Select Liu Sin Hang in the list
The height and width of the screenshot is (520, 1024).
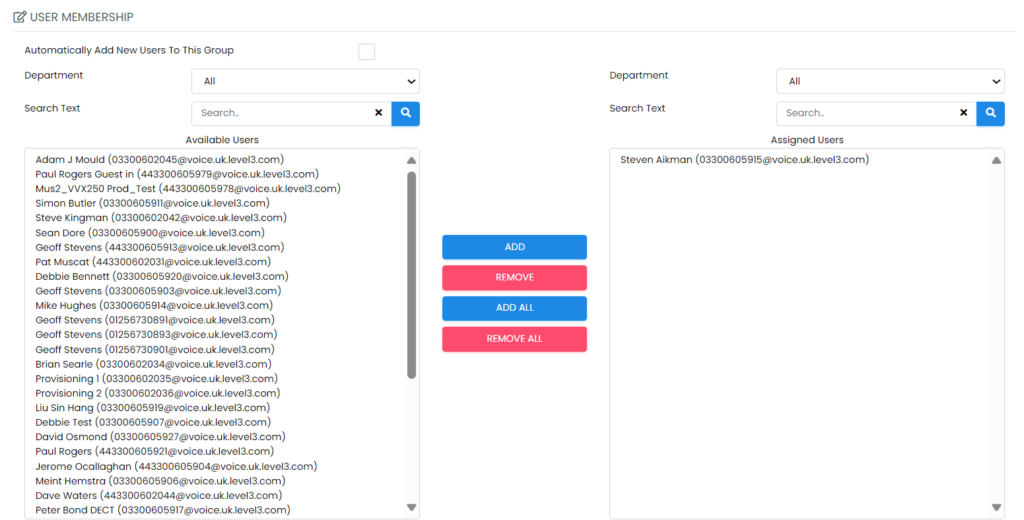(152, 408)
